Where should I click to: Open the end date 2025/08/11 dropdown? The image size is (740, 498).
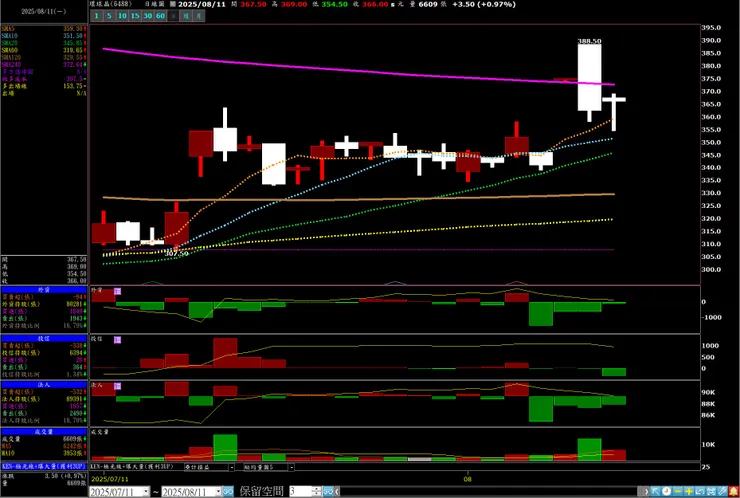219,491
